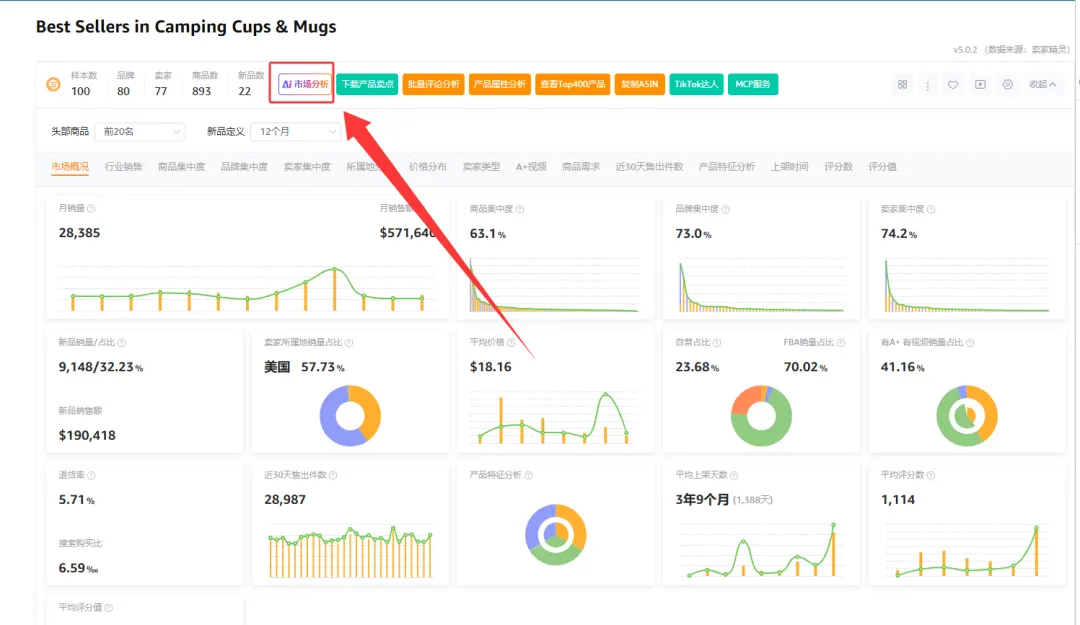The width and height of the screenshot is (1080, 625).
Task: Open the video tutorial play icon
Action: coord(980,84)
